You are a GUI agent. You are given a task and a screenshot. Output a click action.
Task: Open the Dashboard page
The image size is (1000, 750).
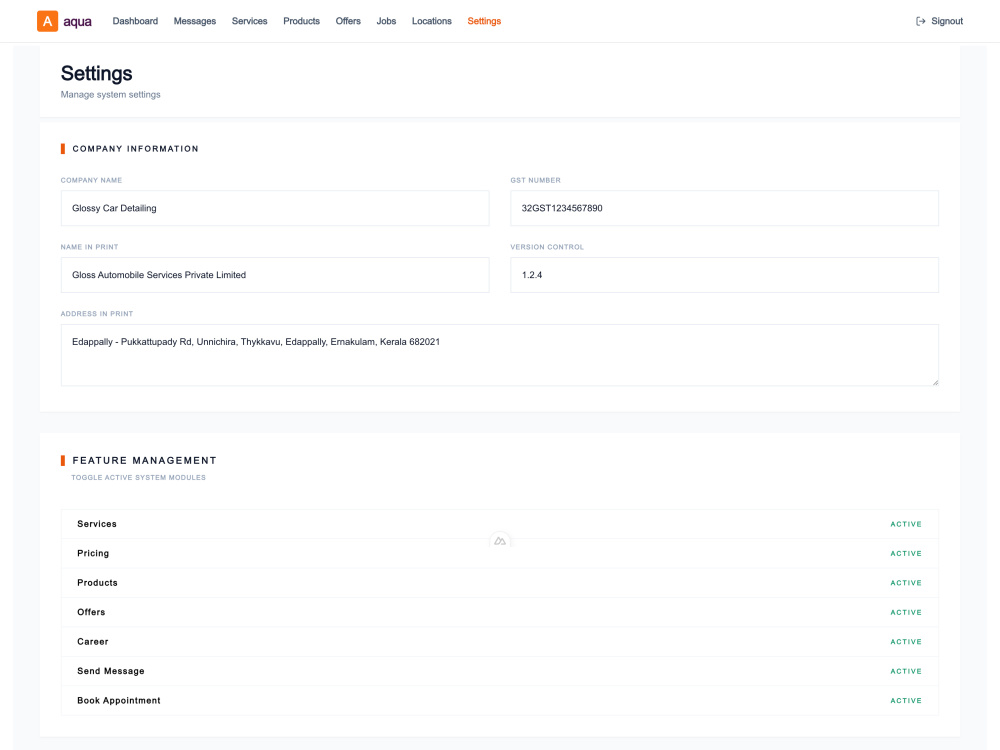click(135, 21)
